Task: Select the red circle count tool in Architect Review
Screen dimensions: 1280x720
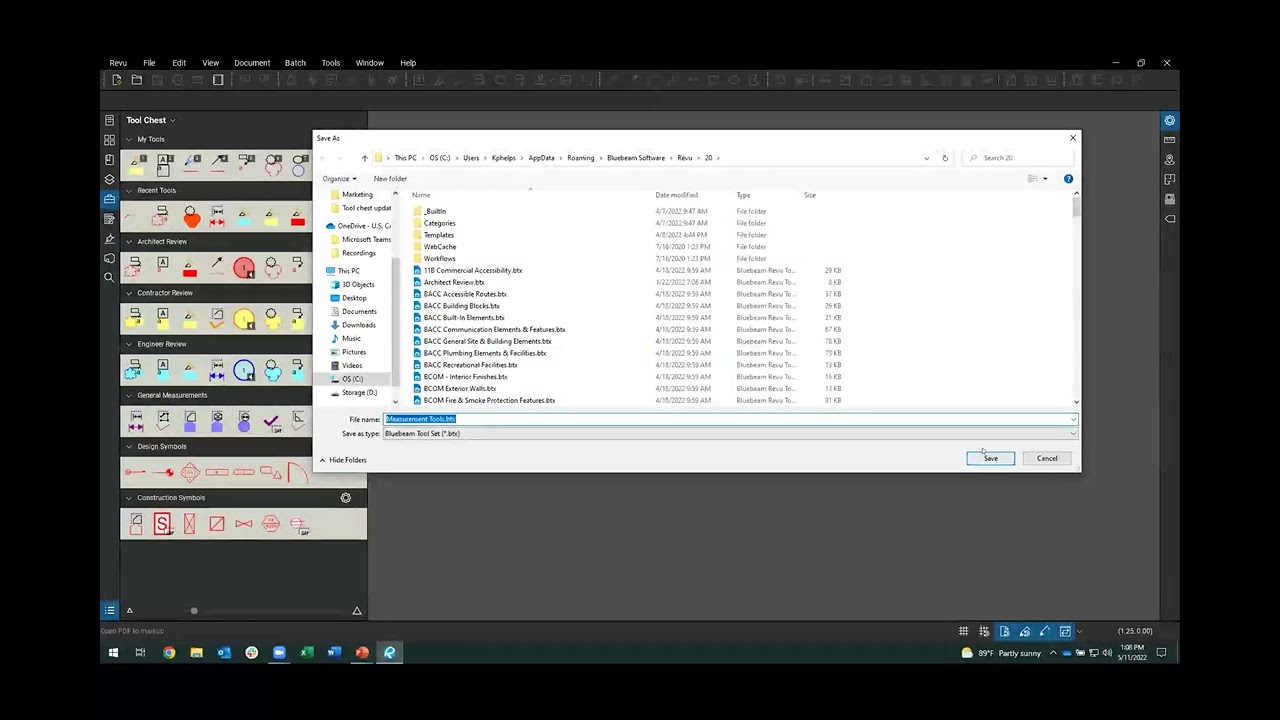Action: tap(244, 267)
